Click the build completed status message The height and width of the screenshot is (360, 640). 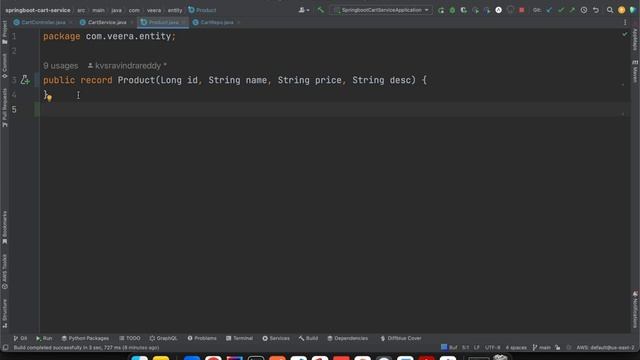click(86, 348)
